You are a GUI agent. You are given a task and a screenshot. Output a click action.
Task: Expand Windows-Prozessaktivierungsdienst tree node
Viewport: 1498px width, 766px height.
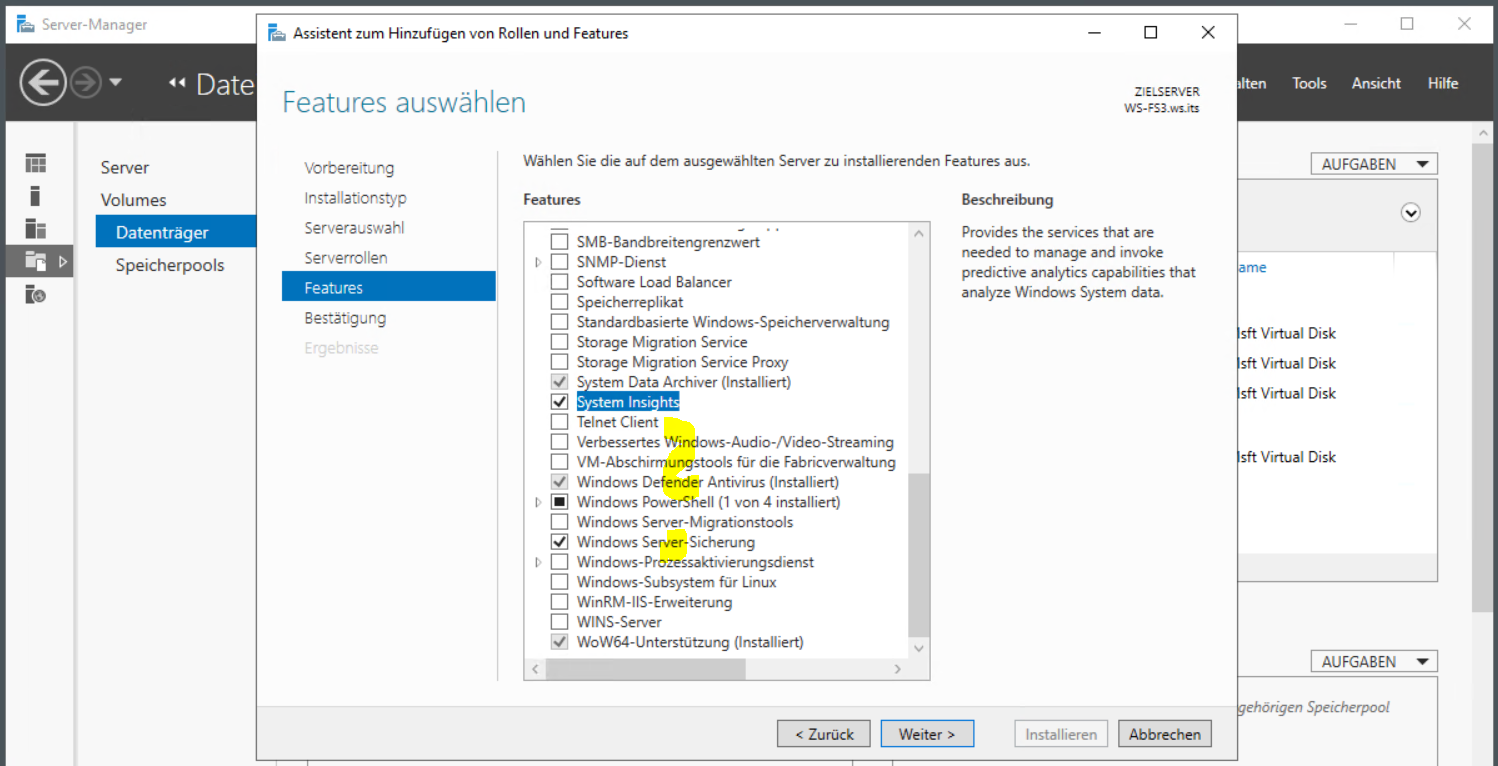pyautogui.click(x=538, y=562)
